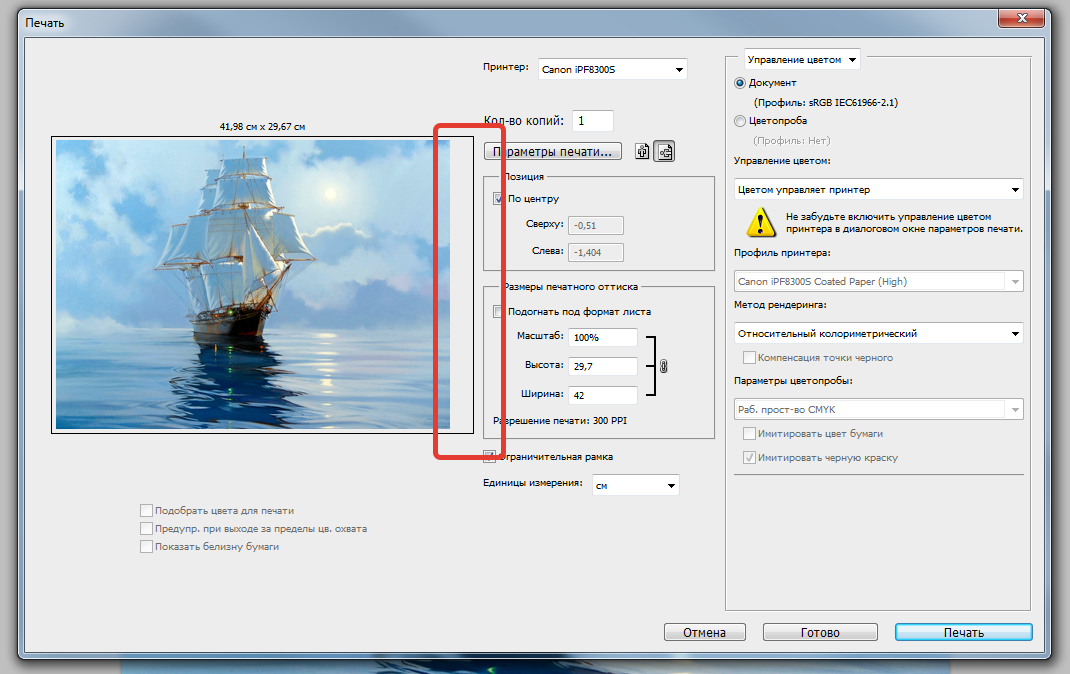The image size is (1070, 674).
Task: Toggle the height-width link chain icon
Action: click(x=663, y=366)
